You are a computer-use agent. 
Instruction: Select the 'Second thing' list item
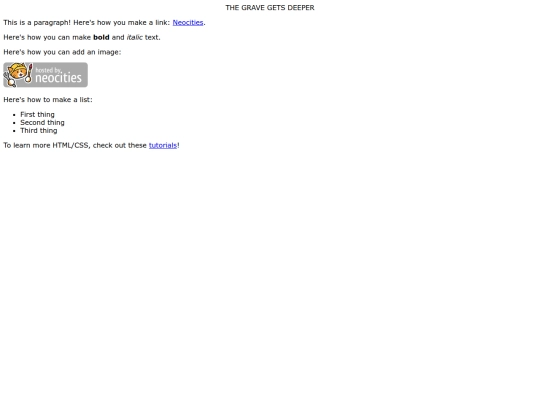pos(42,122)
